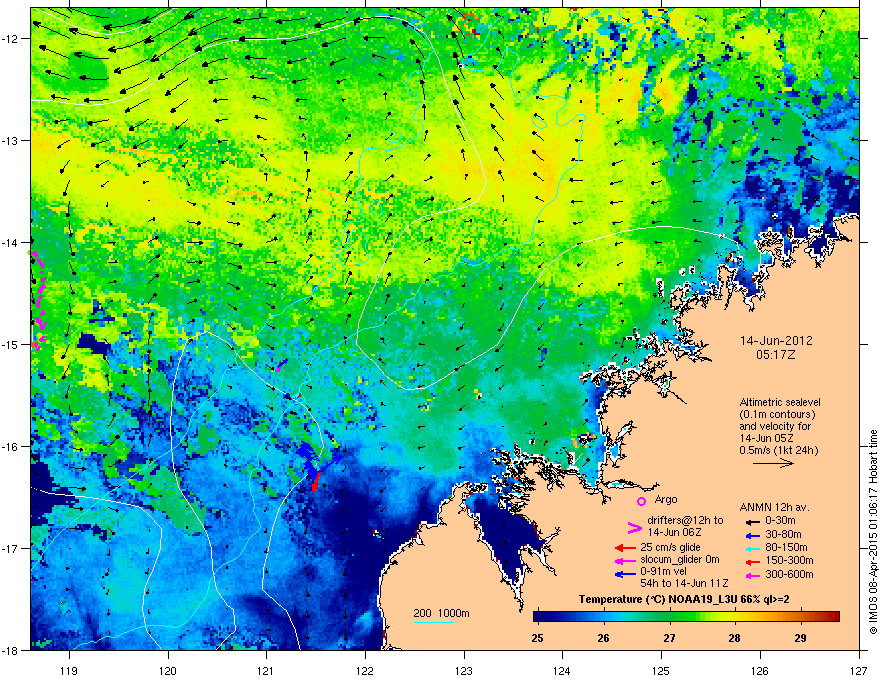Viewport: 880px width, 680px height.
Task: Click the red glider arrow on the map
Action: (316, 483)
